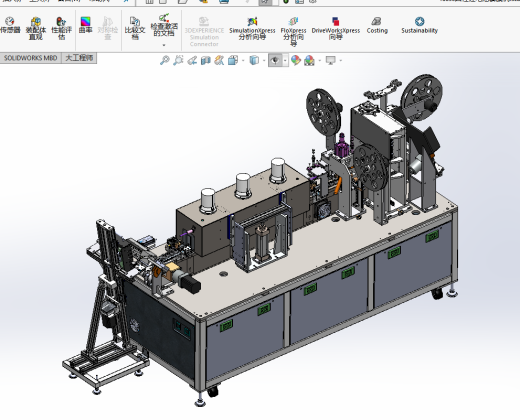
Task: Open the Curvature (曲率) display tool
Action: (x=86, y=25)
